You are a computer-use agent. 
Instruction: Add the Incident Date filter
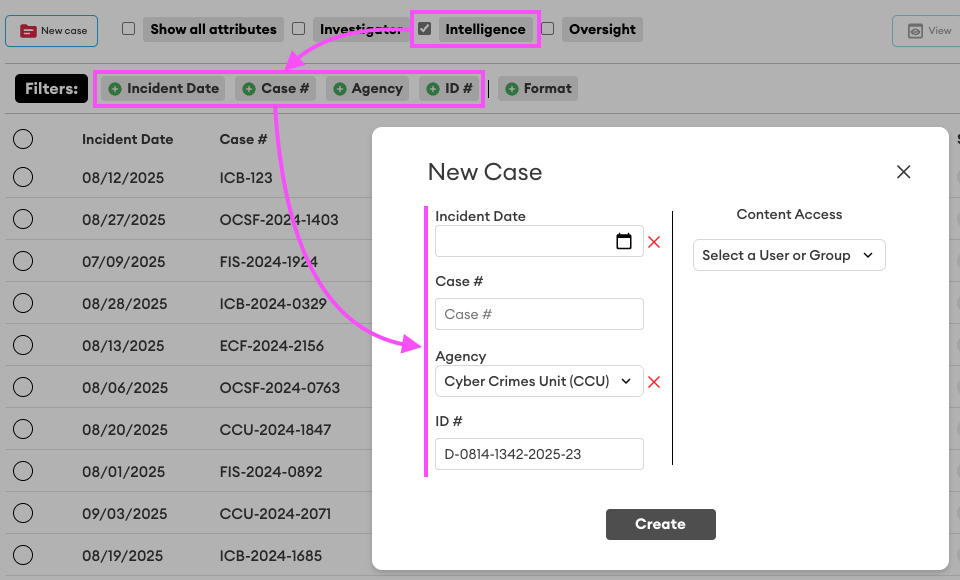163,88
